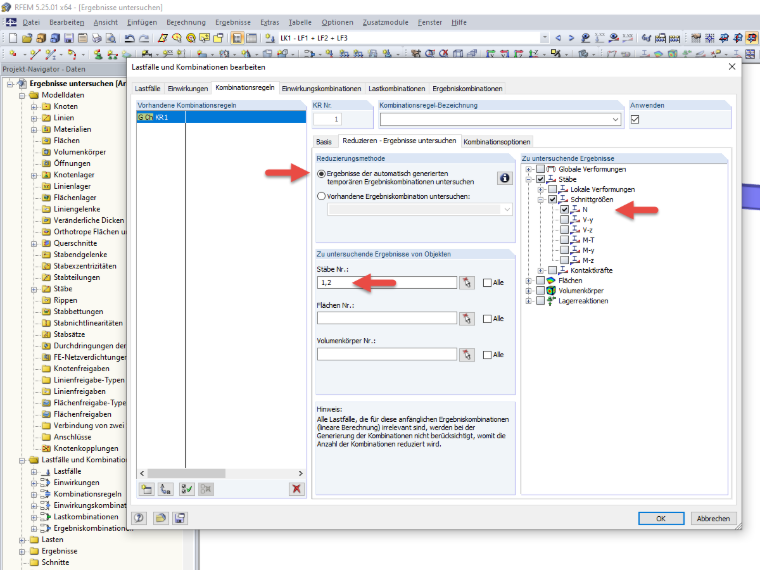Confirm dialog with OK button
This screenshot has height=570, width=760.
661,518
